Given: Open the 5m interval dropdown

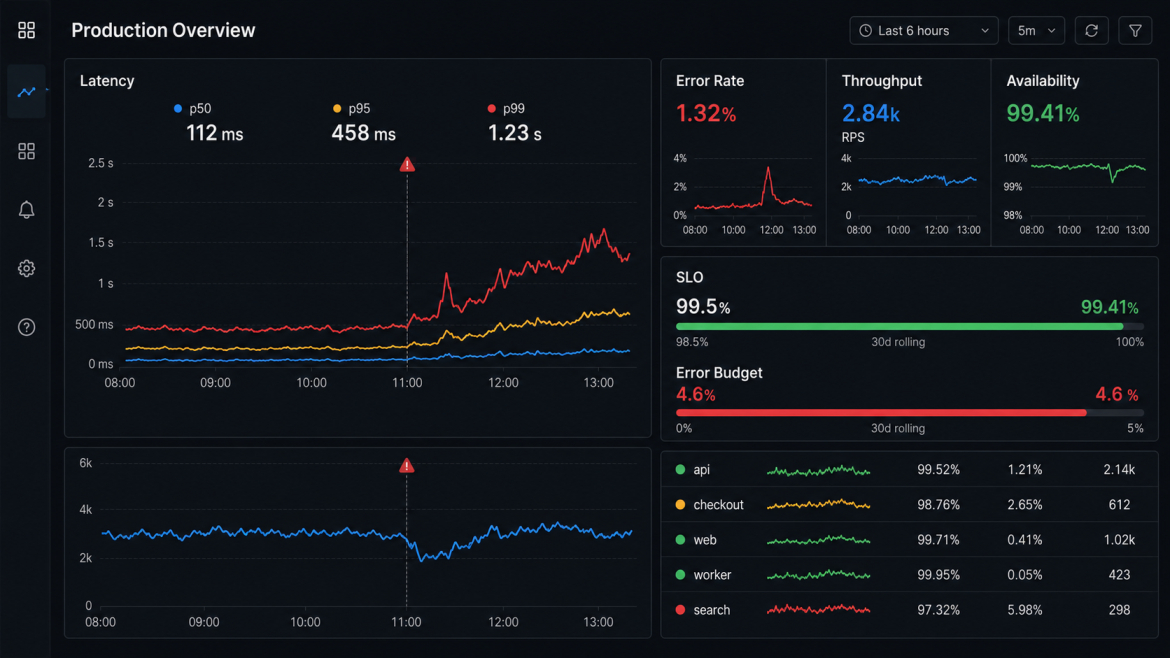Looking at the screenshot, I should pos(1036,31).
